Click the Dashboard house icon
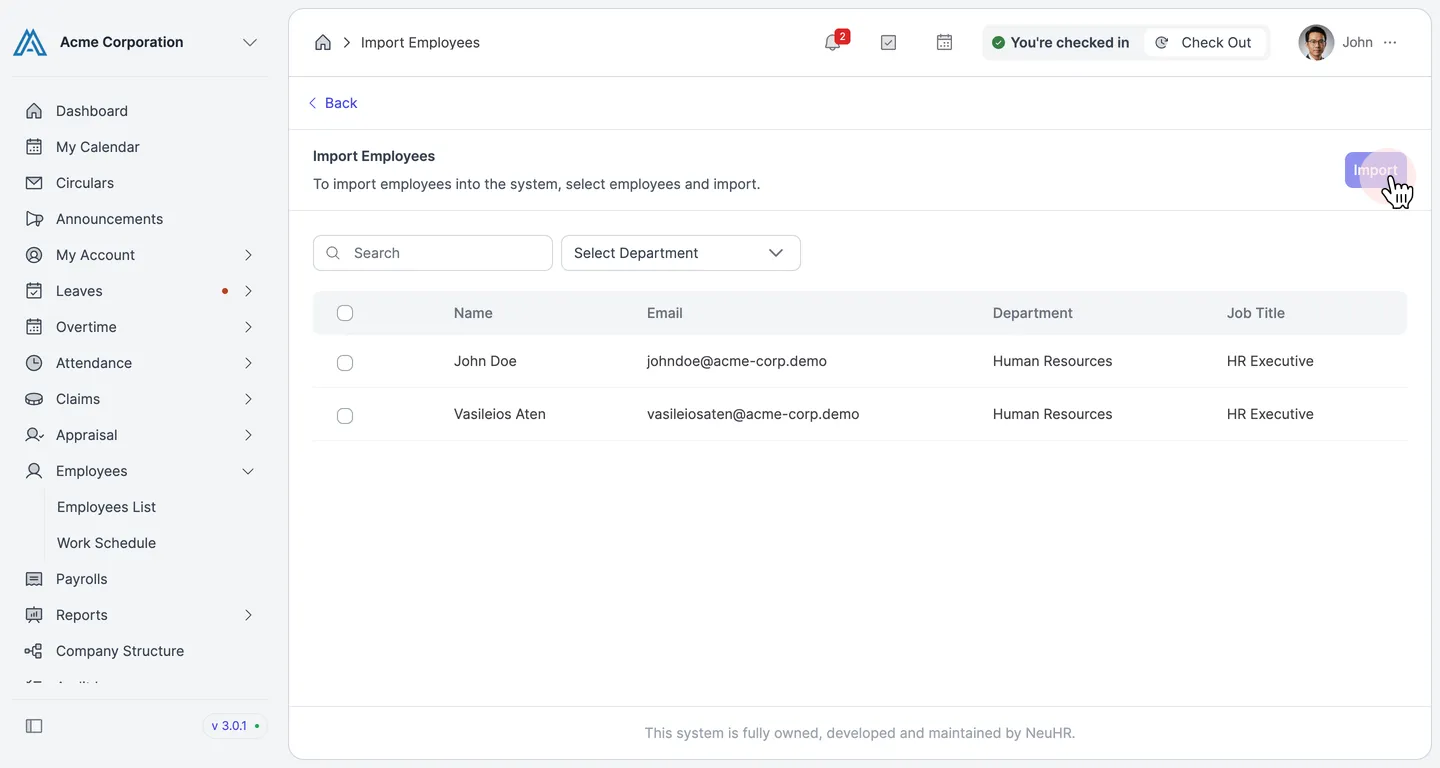This screenshot has height=768, width=1440. coord(34,111)
